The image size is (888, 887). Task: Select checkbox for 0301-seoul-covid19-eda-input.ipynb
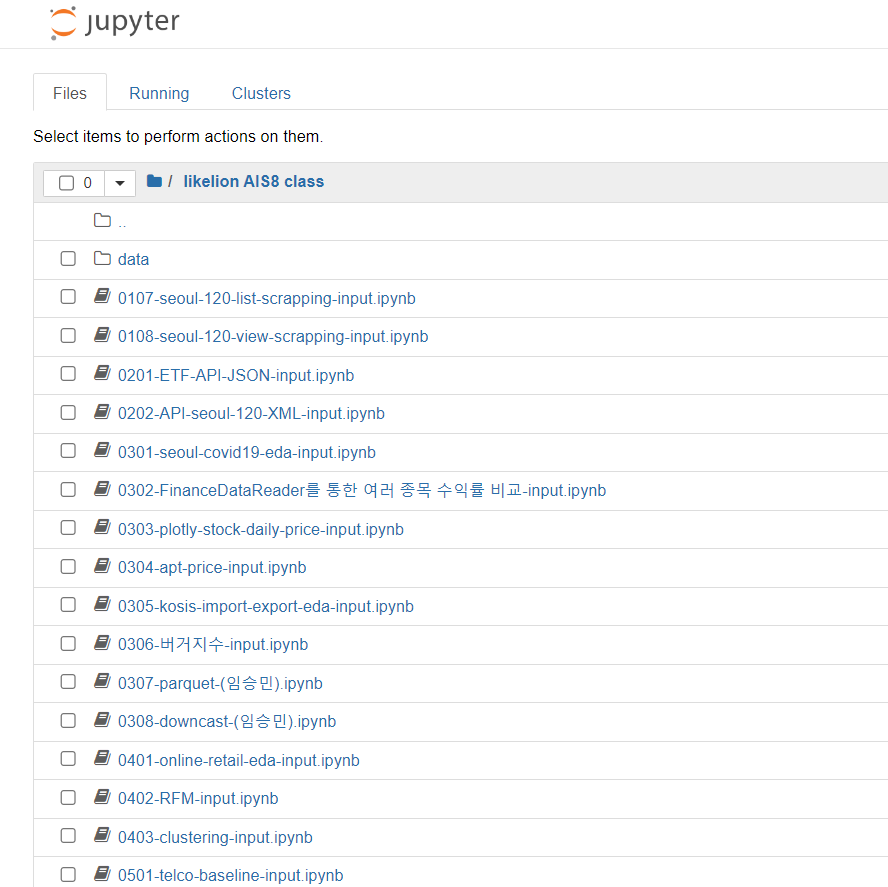click(x=68, y=451)
